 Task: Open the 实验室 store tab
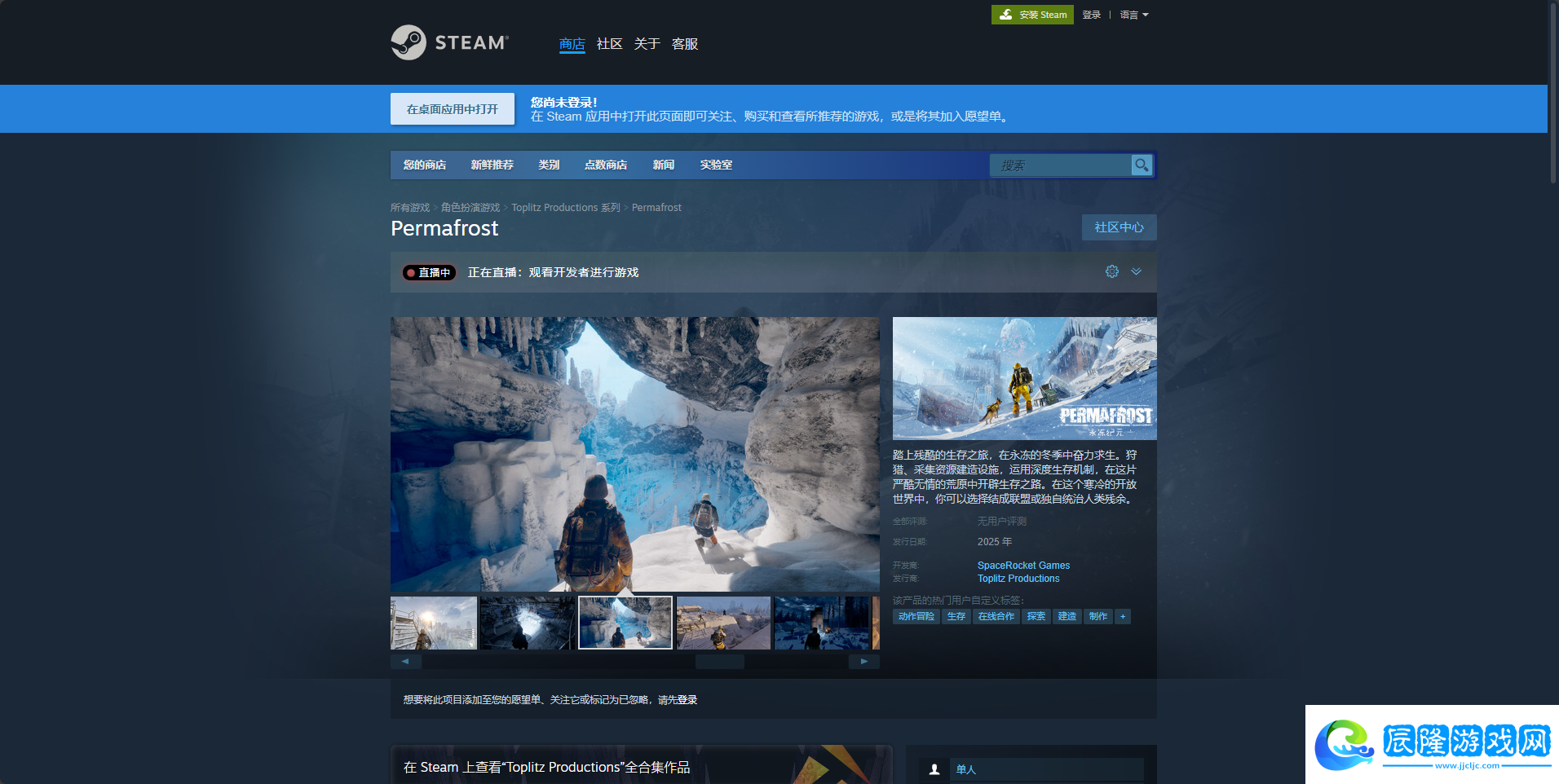(x=716, y=165)
